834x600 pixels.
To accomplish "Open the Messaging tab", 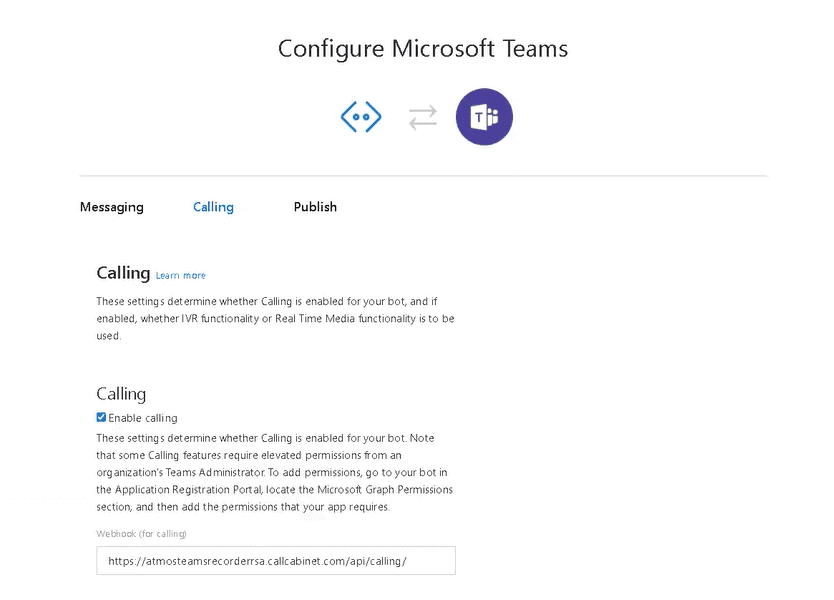I will pos(112,207).
